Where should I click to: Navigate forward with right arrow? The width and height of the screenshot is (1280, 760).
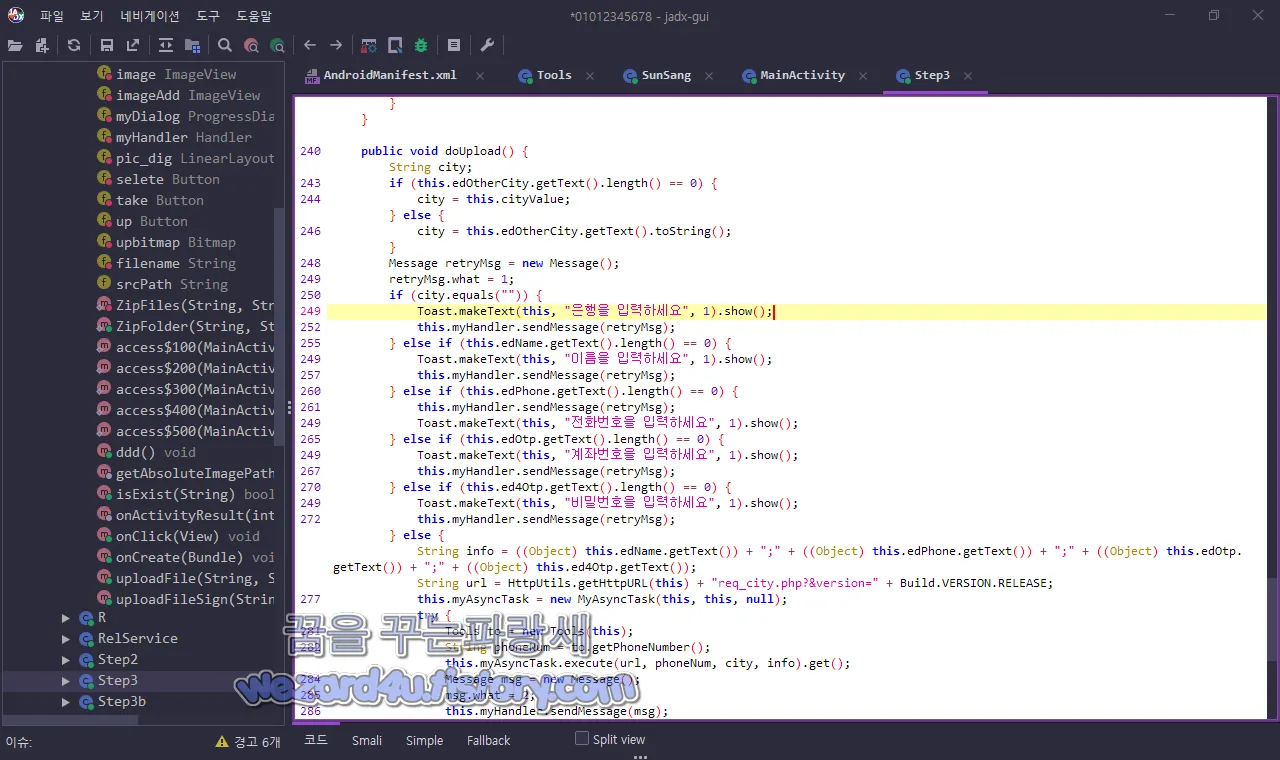336,45
